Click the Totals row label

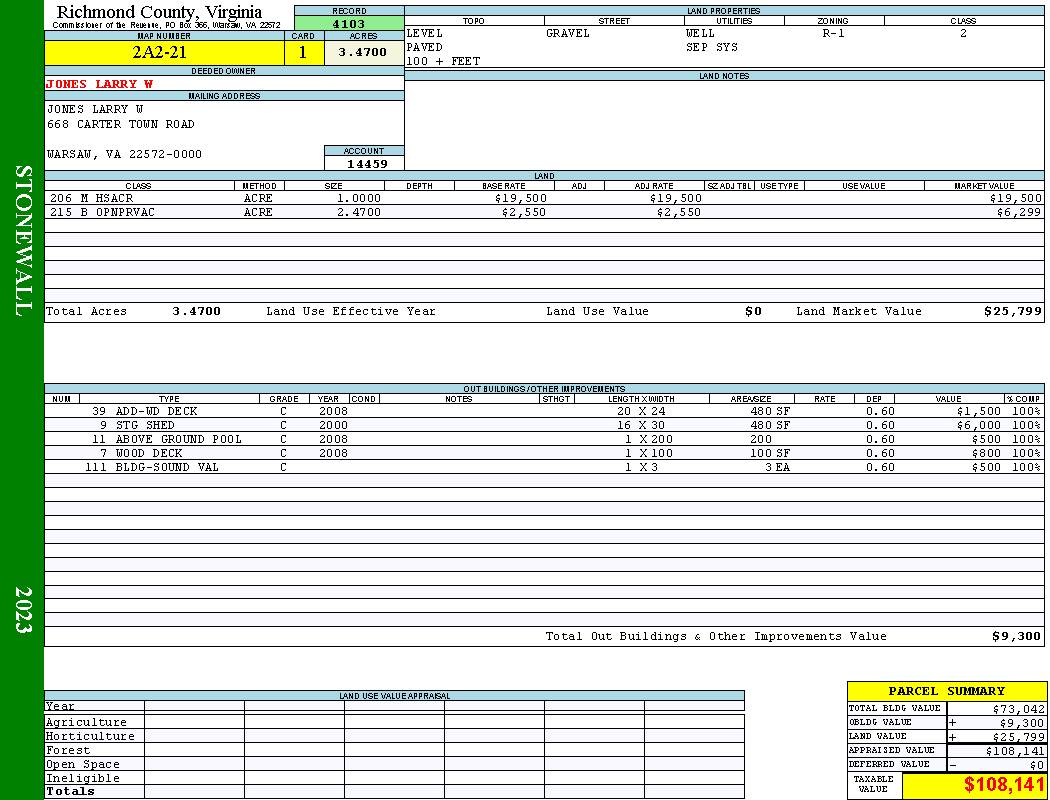coord(70,791)
